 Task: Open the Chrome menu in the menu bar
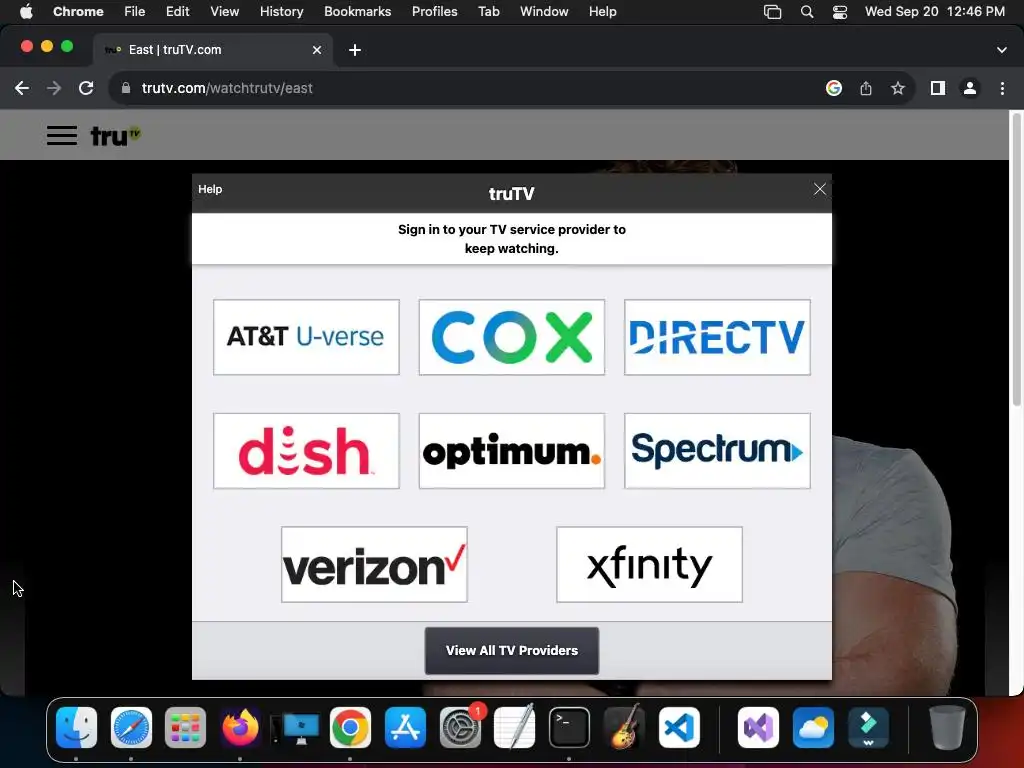[x=78, y=12]
